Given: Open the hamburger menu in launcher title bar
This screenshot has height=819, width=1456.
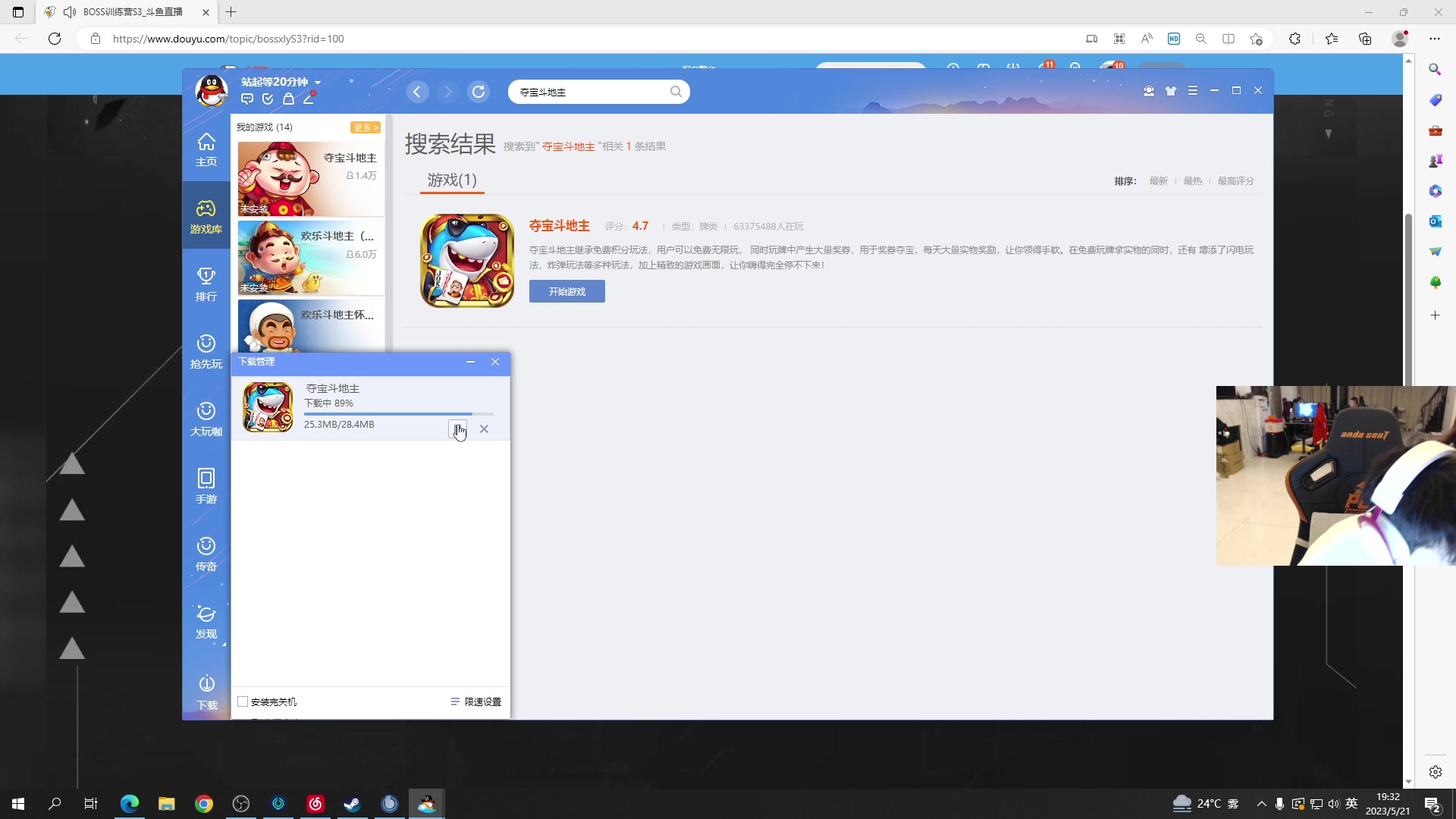Looking at the screenshot, I should pos(1193,90).
